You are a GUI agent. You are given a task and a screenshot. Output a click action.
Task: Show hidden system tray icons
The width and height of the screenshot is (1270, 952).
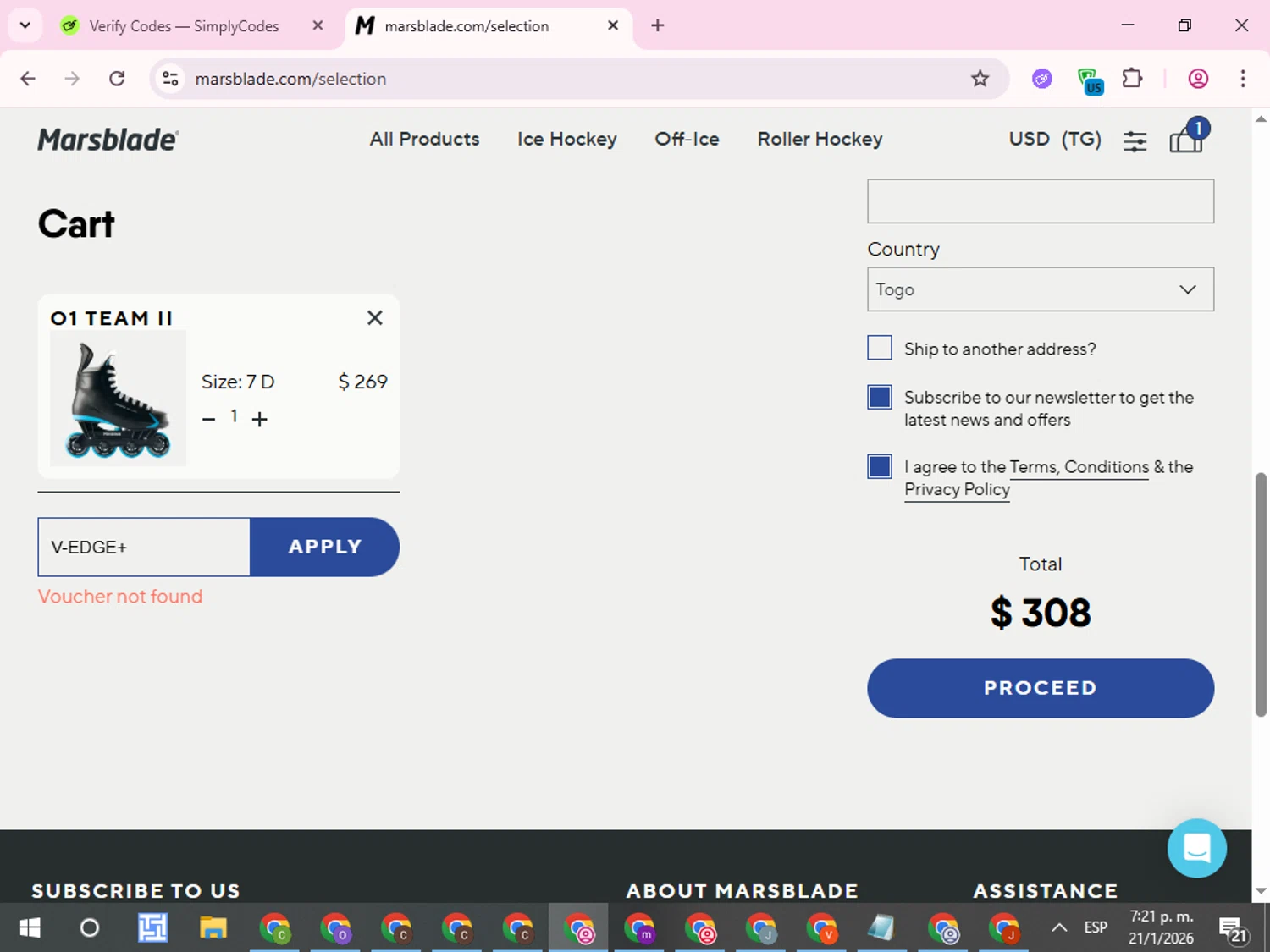(x=1058, y=927)
